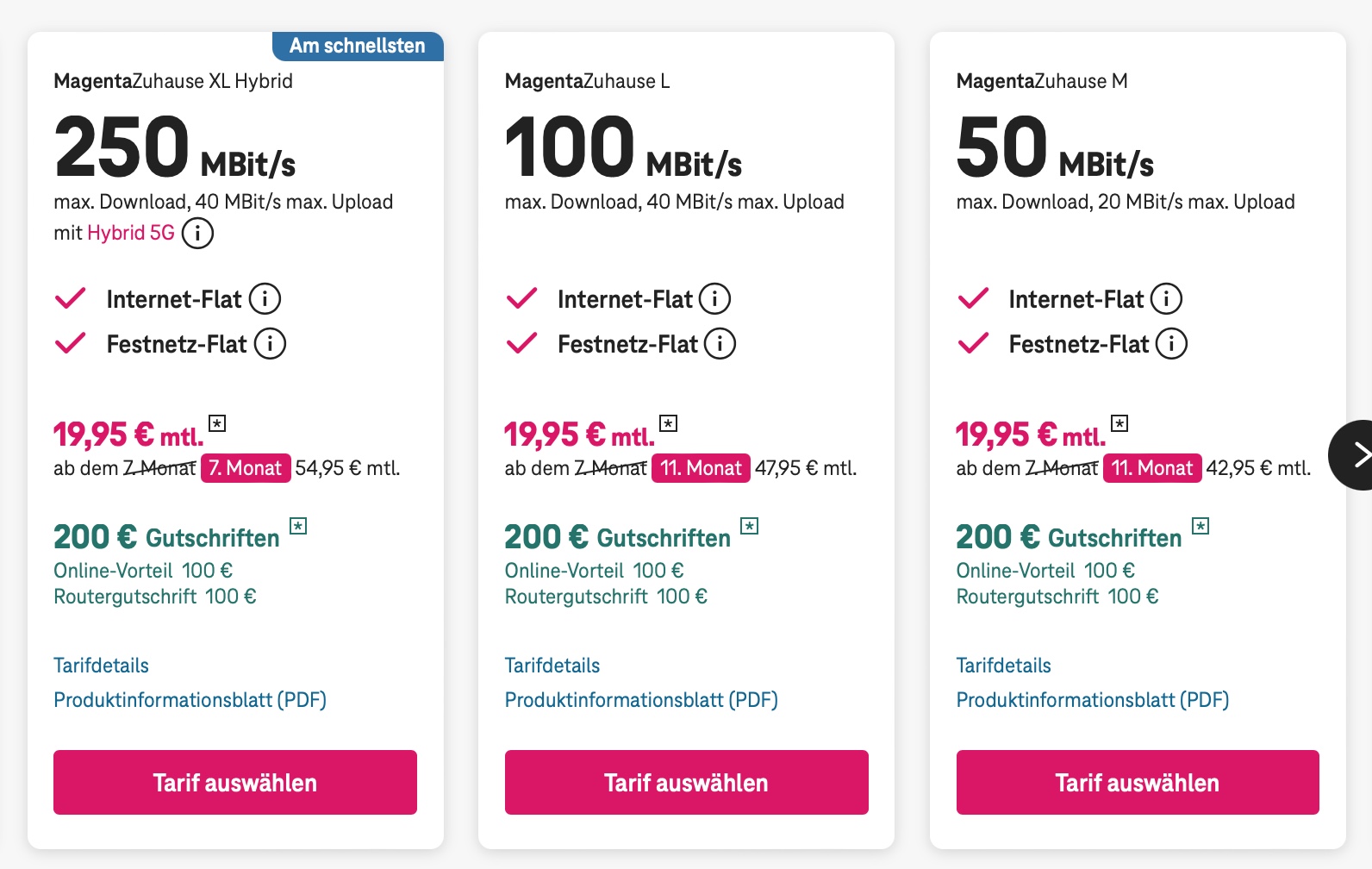Viewport: 1372px width, 869px height.
Task: Show Festnetz-Flat info for XL Hybrid
Action: click(270, 344)
